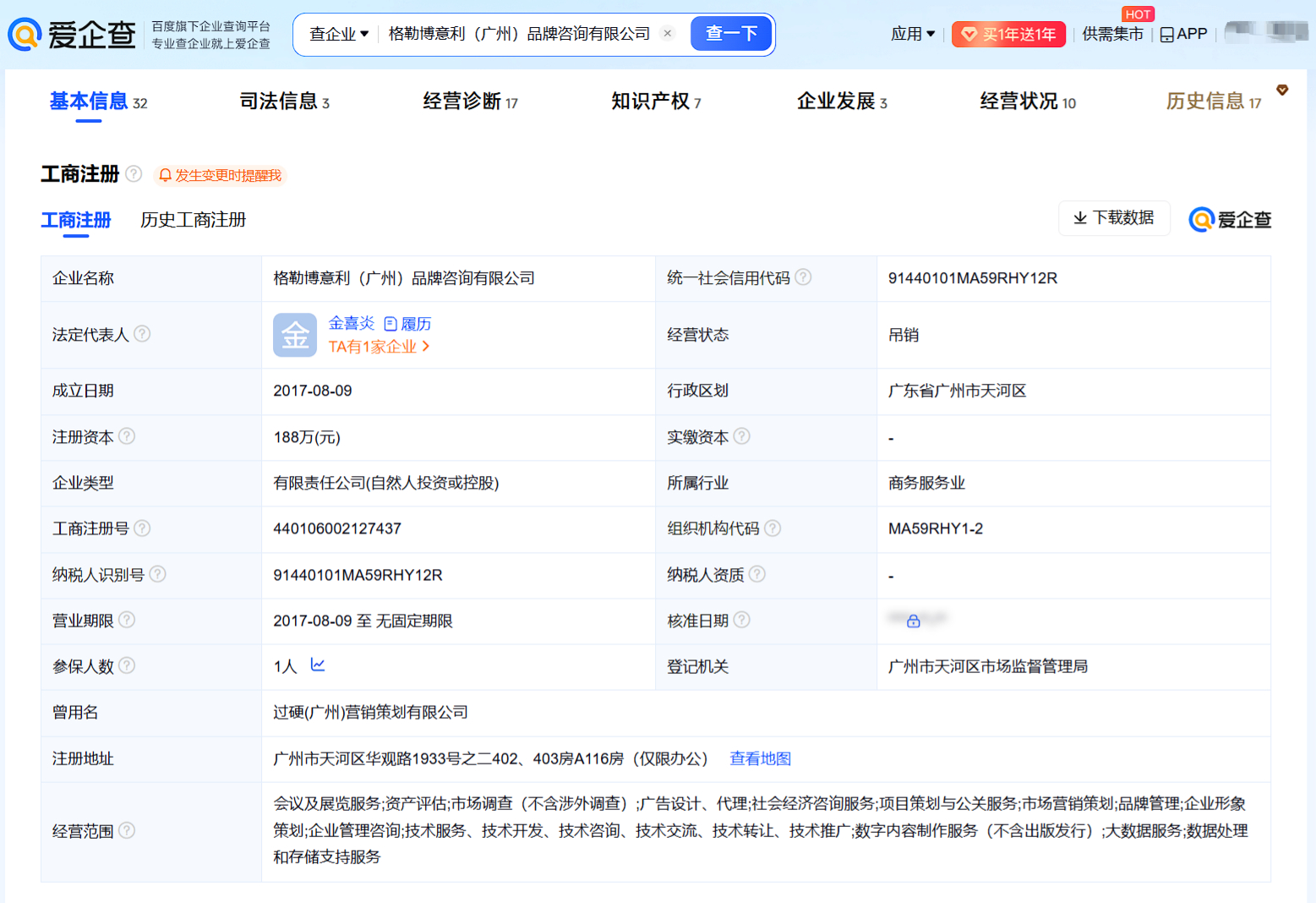The width and height of the screenshot is (1316, 903).
Task: Expand the TA有1家企业 arrow
Action: pyautogui.click(x=426, y=347)
